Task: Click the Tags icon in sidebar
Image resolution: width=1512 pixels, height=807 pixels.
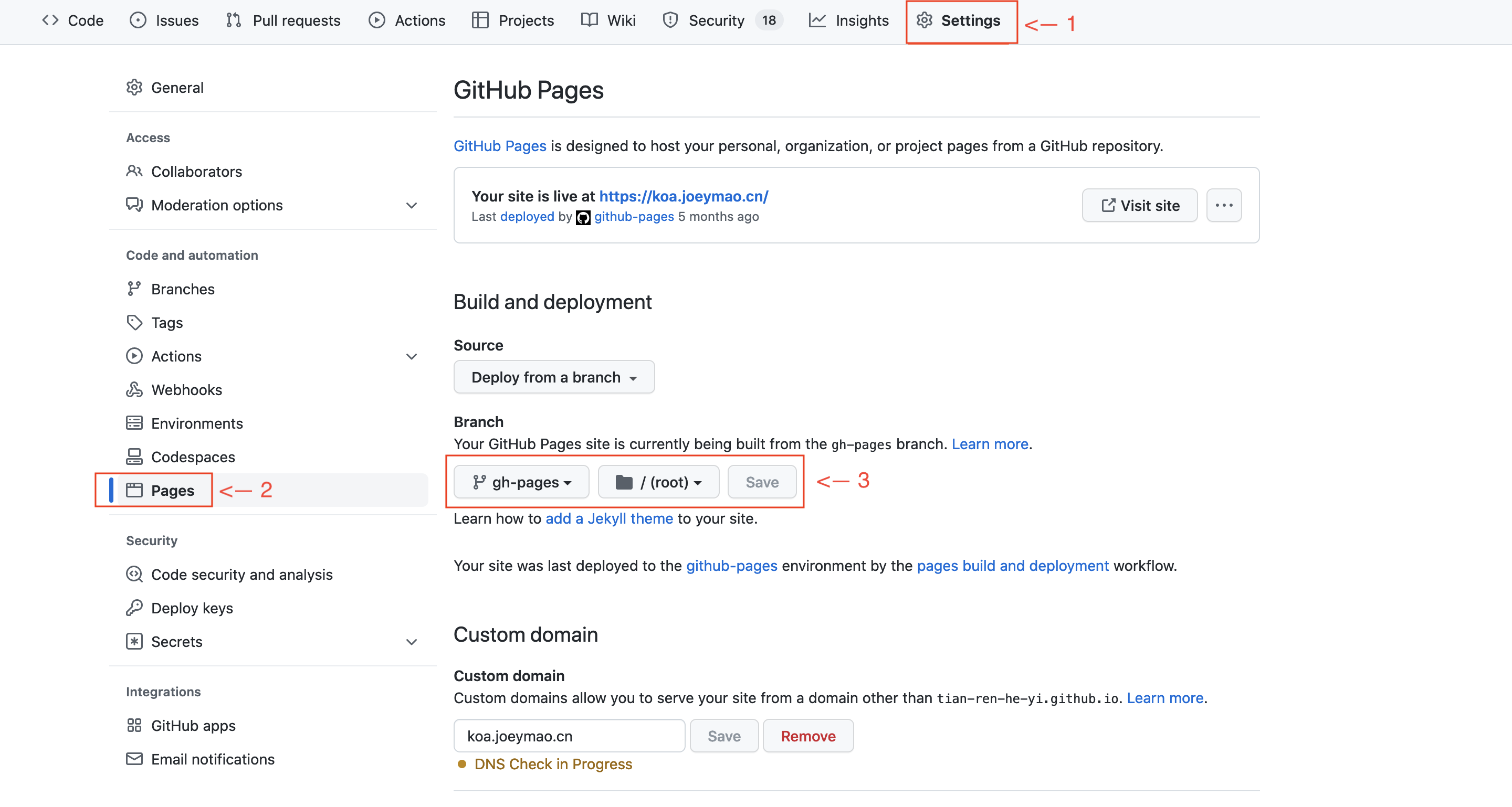Action: (134, 323)
